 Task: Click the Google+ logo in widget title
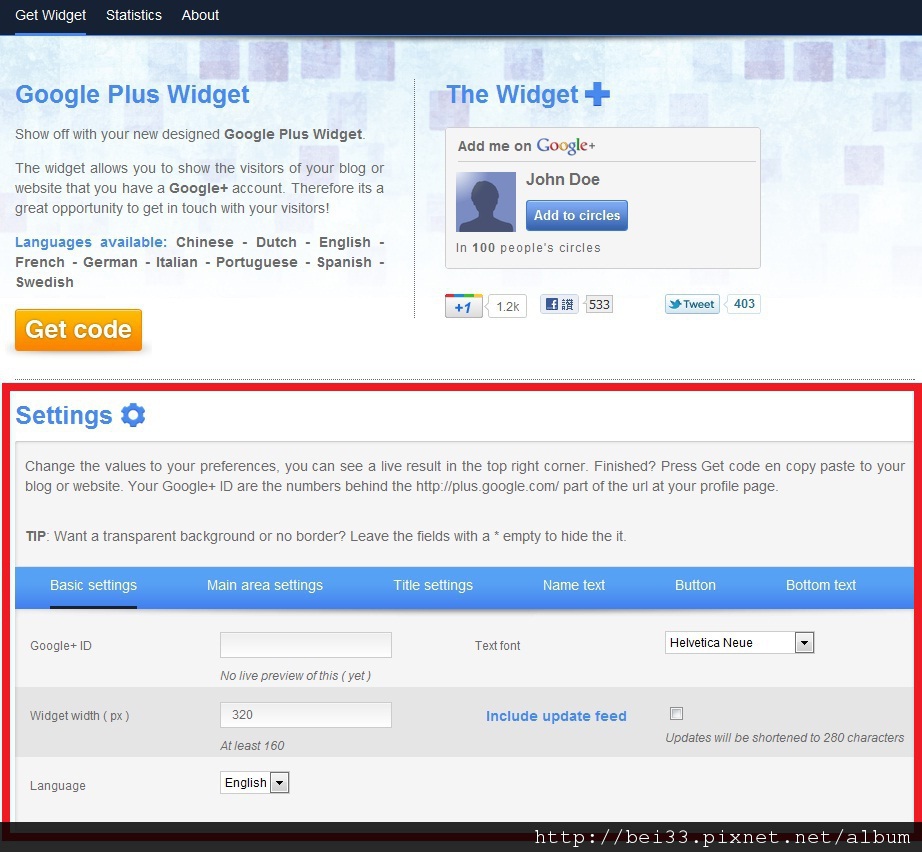[x=566, y=145]
